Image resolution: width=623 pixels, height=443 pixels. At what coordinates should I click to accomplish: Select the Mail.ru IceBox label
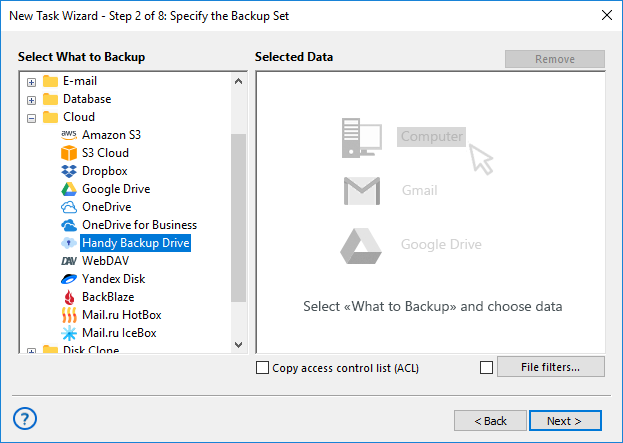119,333
